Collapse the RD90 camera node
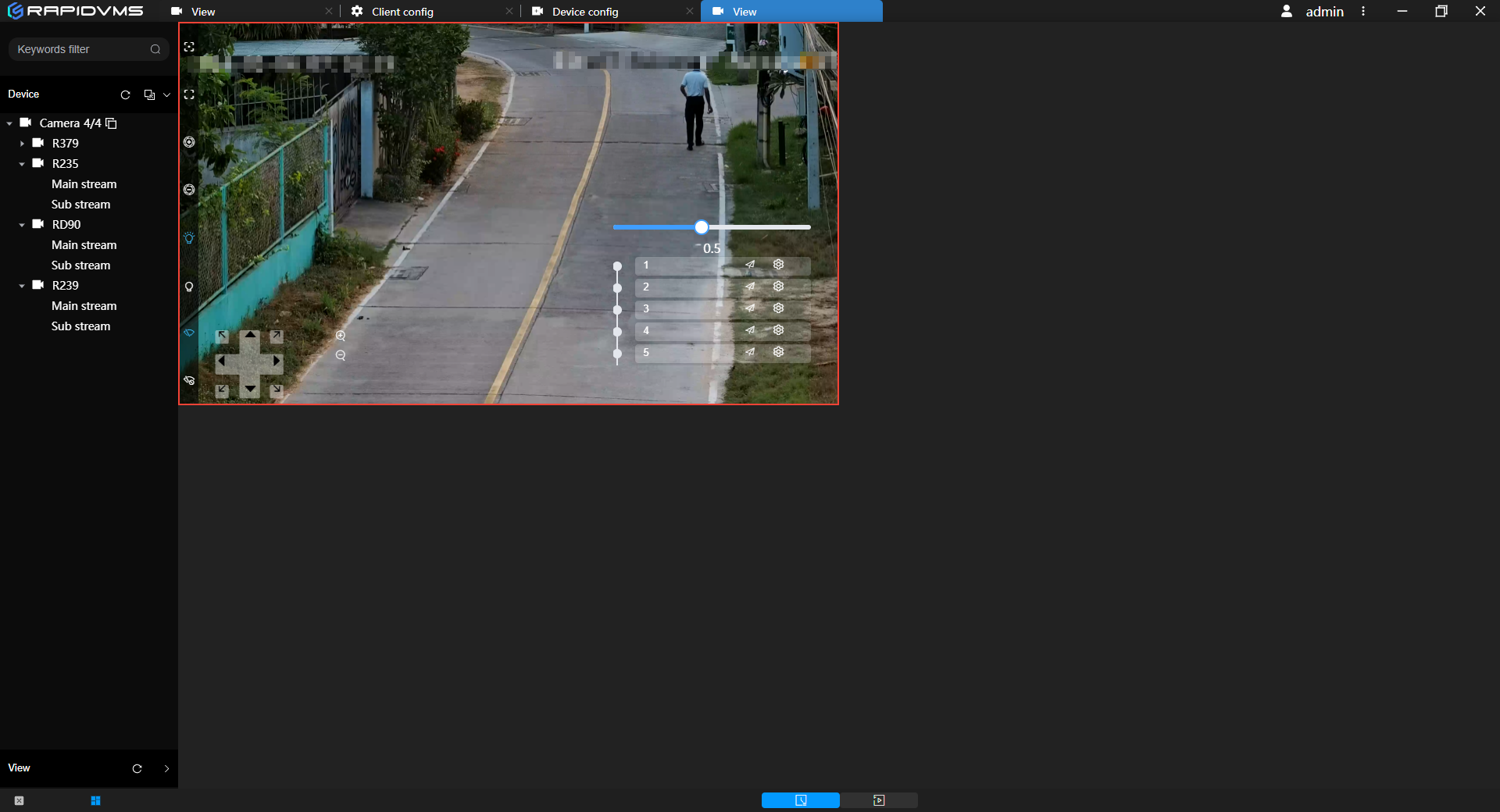1500x812 pixels. click(22, 225)
